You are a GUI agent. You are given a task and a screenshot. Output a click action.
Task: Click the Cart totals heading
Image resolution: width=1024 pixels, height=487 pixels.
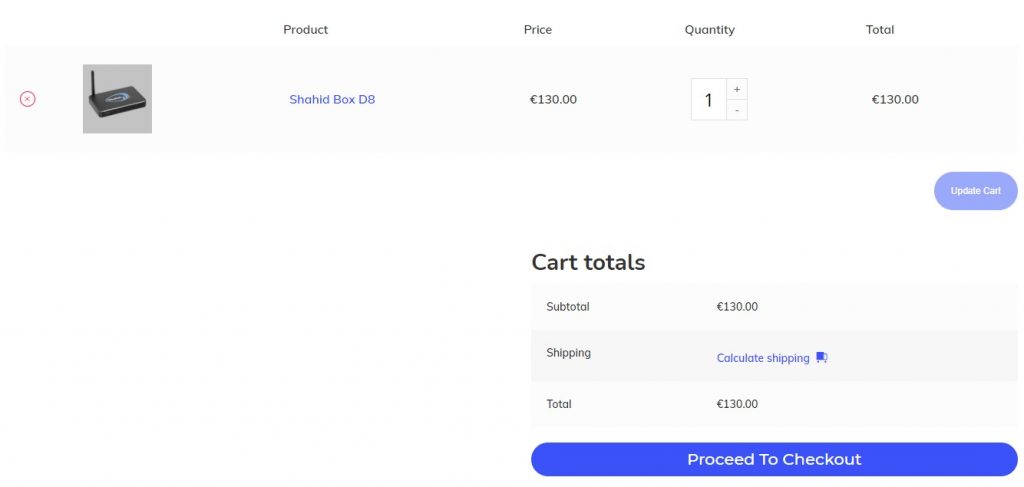click(588, 262)
